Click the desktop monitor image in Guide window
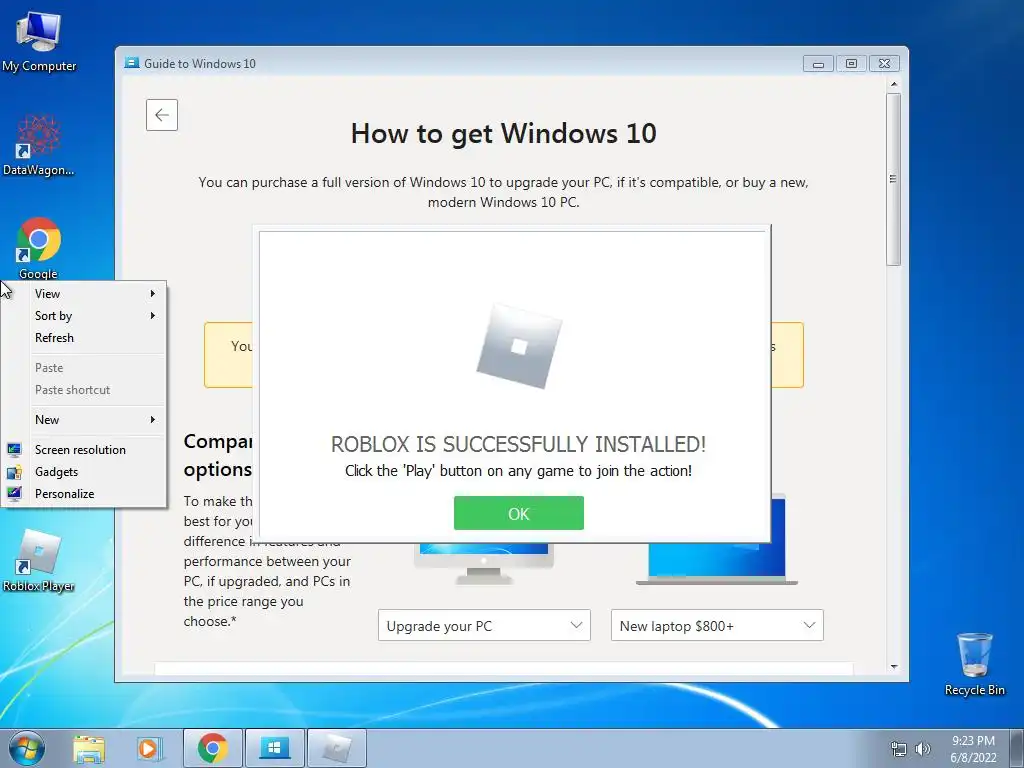This screenshot has height=768, width=1024. (483, 563)
